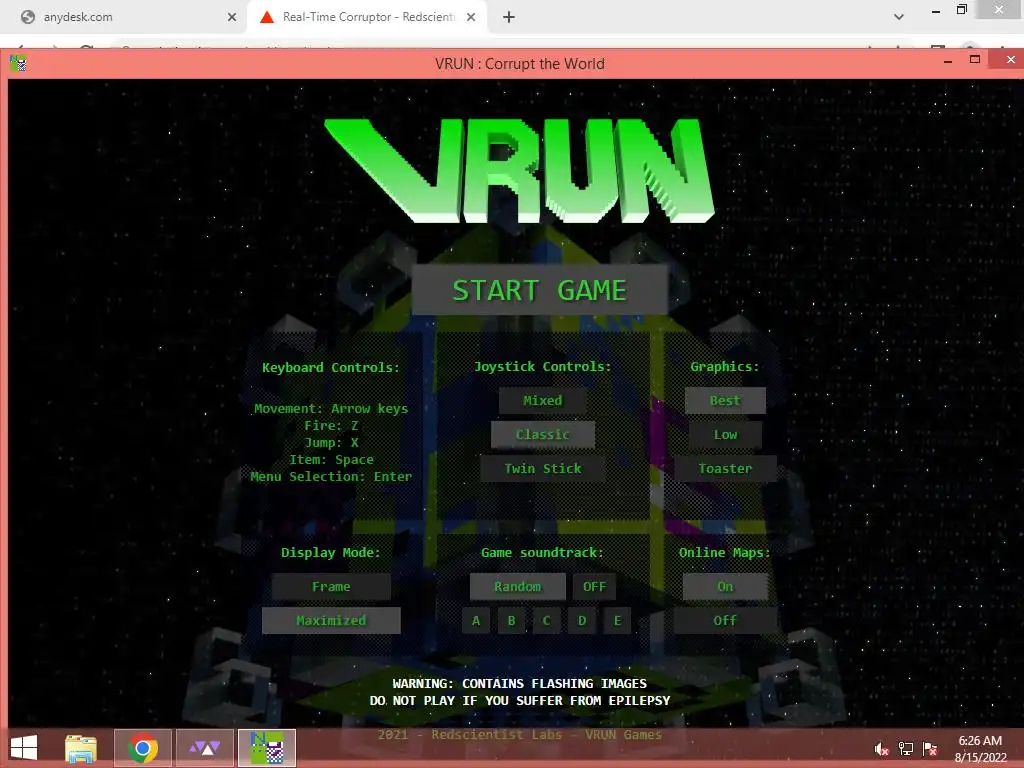Pick soundtrack C
The width and height of the screenshot is (1024, 768).
547,620
